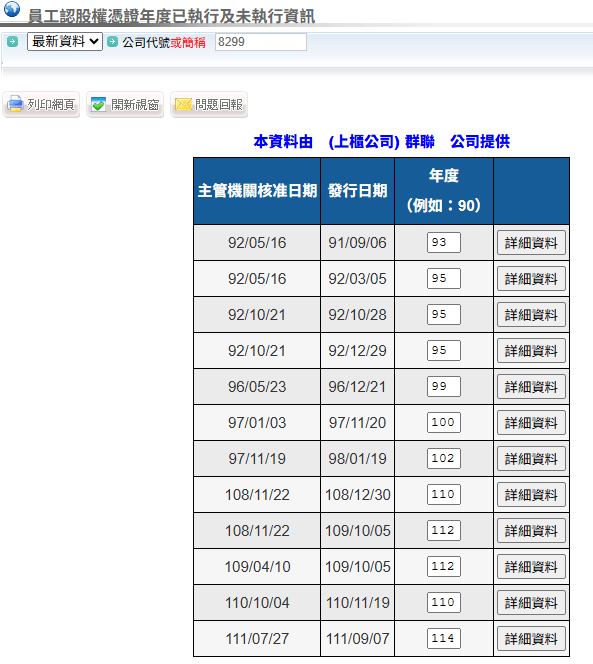This screenshot has width=593, height=664.
Task: Click the blue globe icon beside page title
Action: pos(11,8)
